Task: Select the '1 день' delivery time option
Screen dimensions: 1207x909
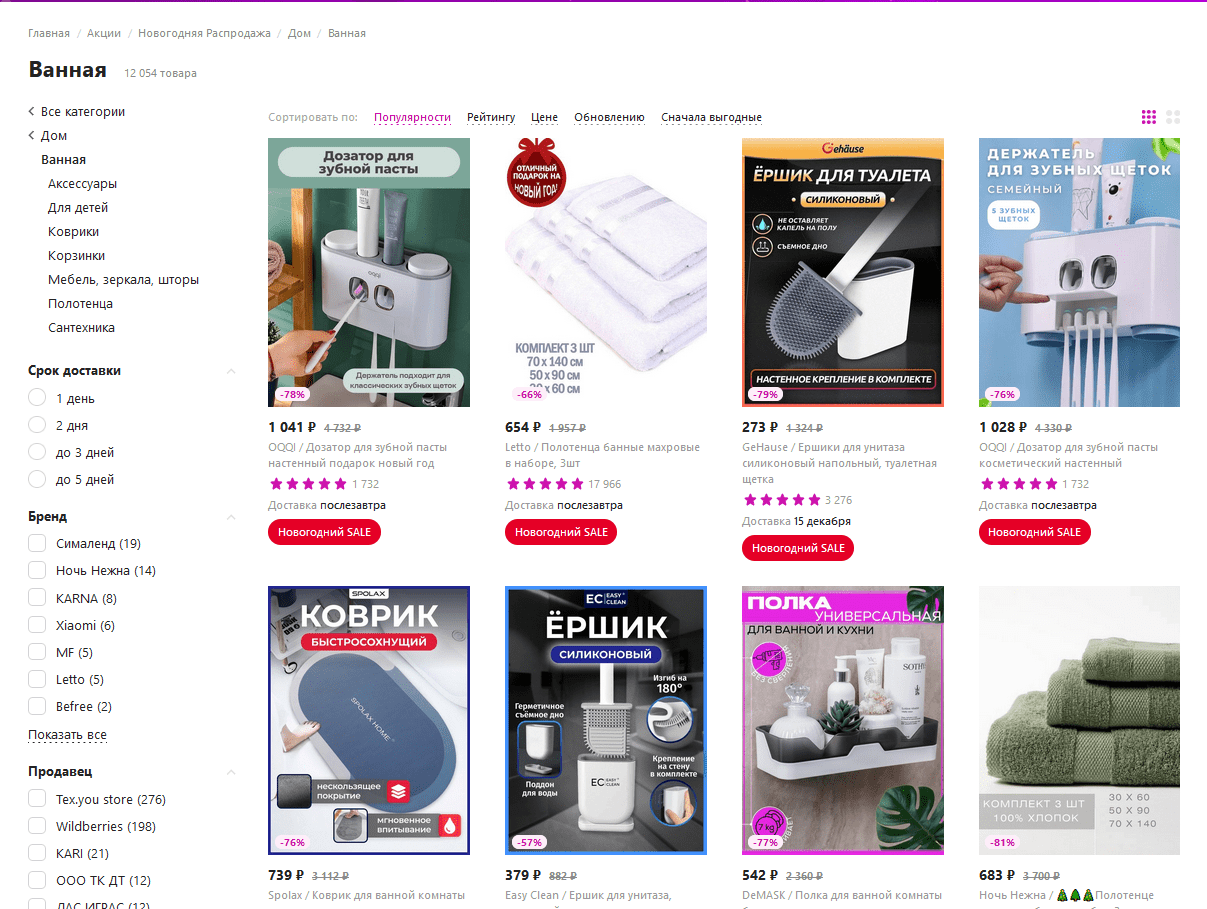Action: 38,398
